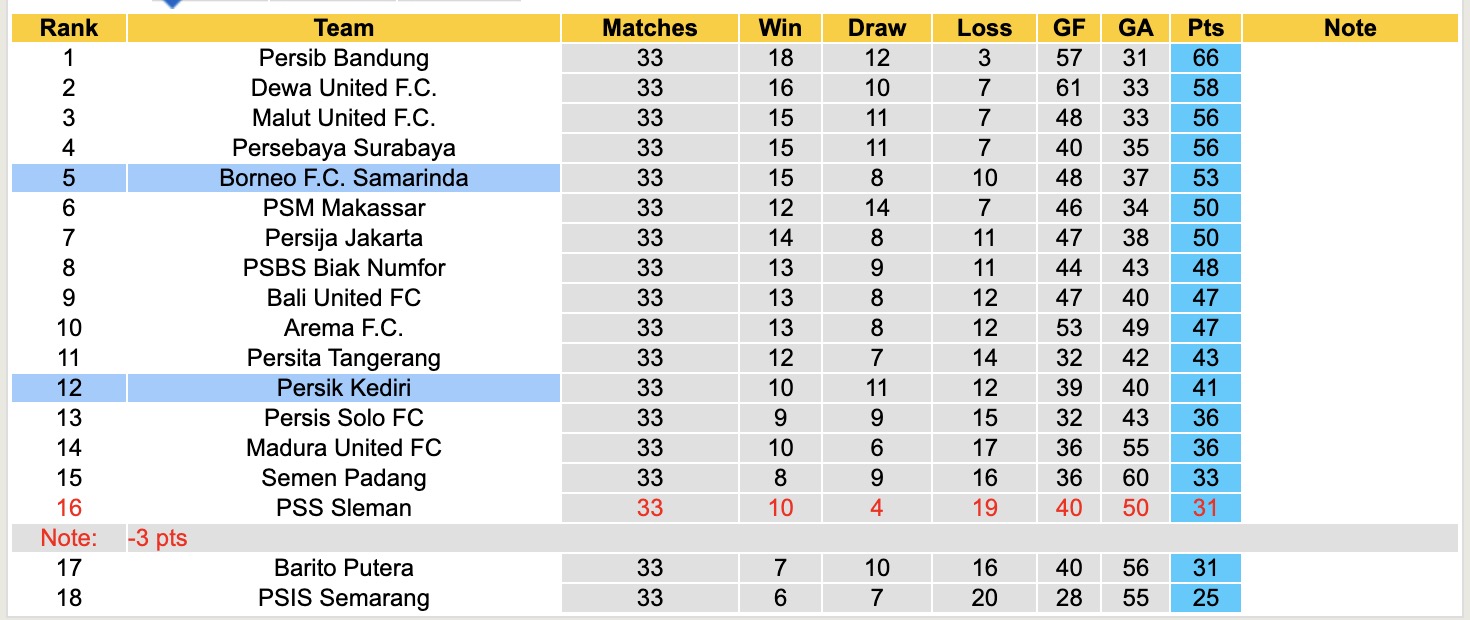The image size is (1470, 620).
Task: Open the PSM Makassar team entry
Action: click(x=343, y=208)
